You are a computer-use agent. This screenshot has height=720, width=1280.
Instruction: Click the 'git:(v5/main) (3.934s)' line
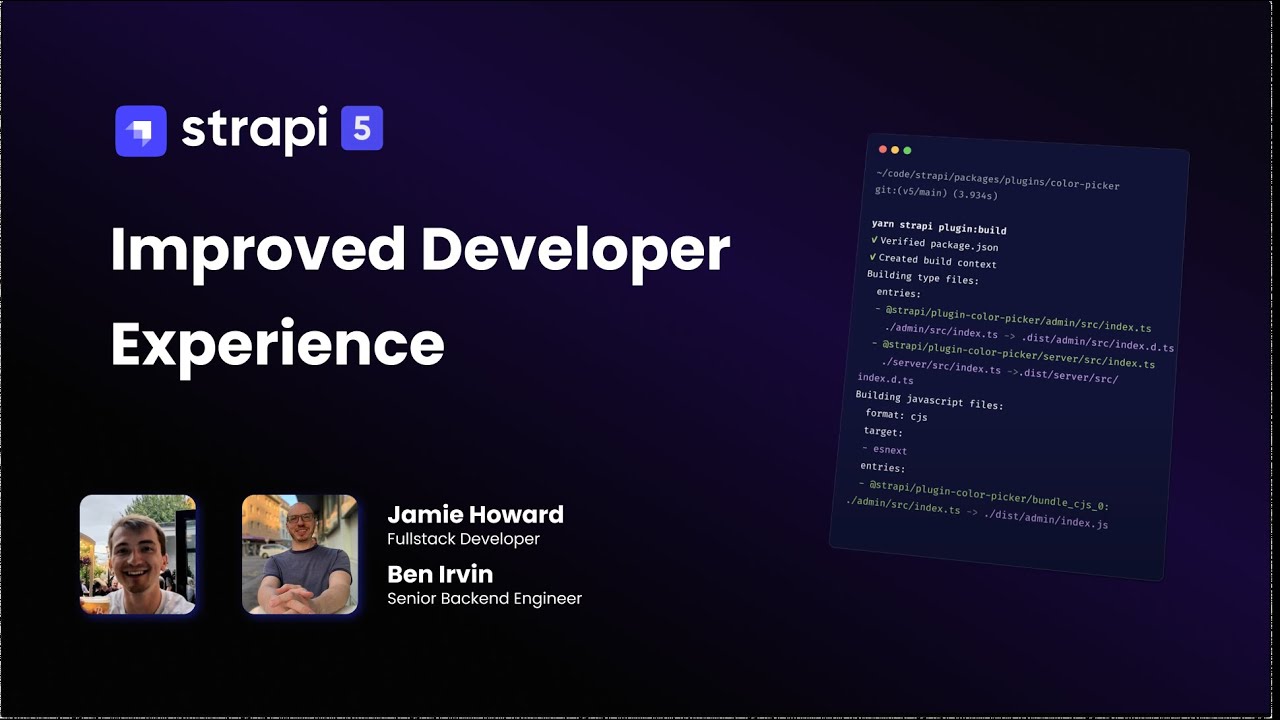(x=936, y=193)
